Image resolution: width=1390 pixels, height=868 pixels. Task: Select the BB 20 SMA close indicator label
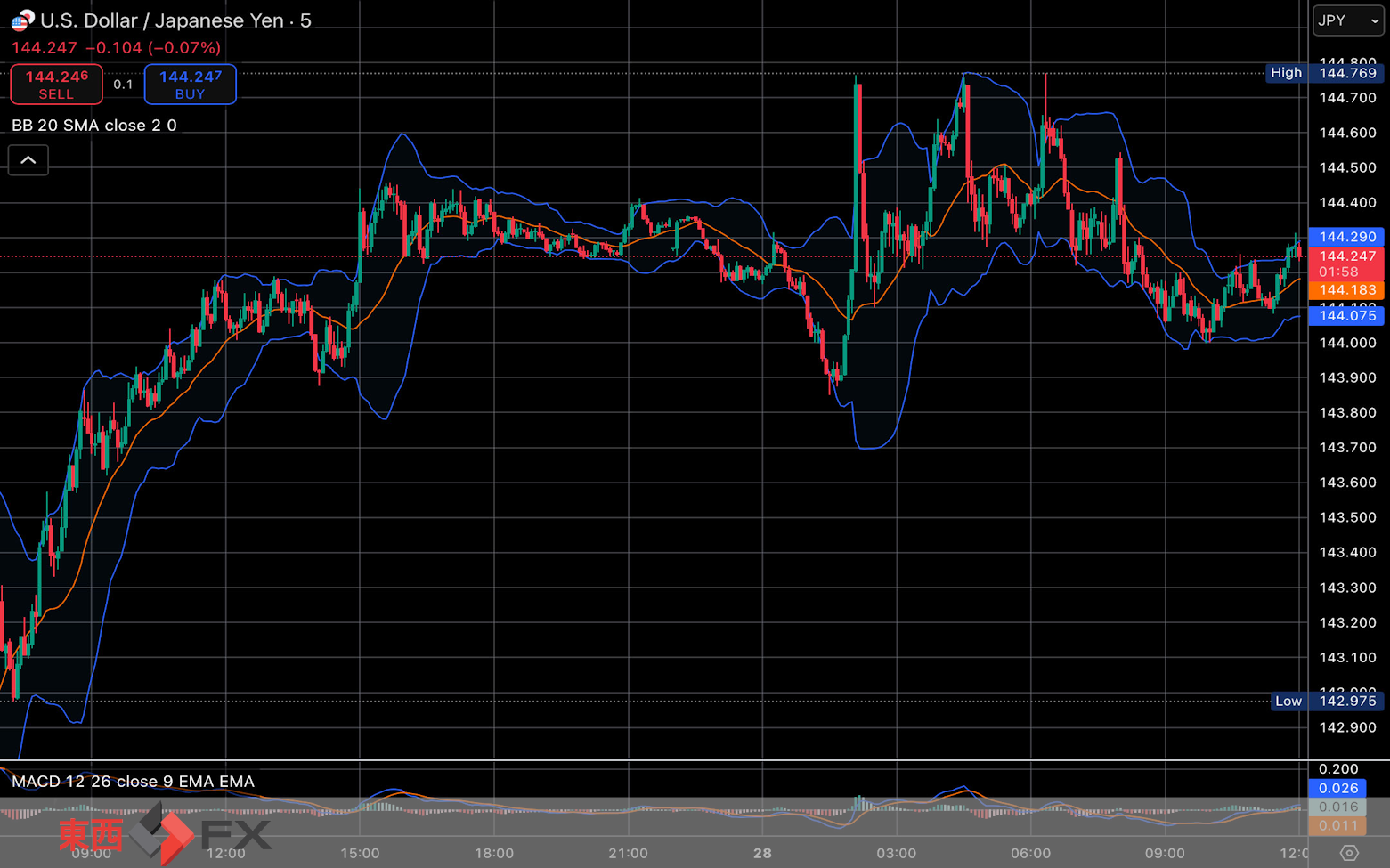(x=94, y=126)
